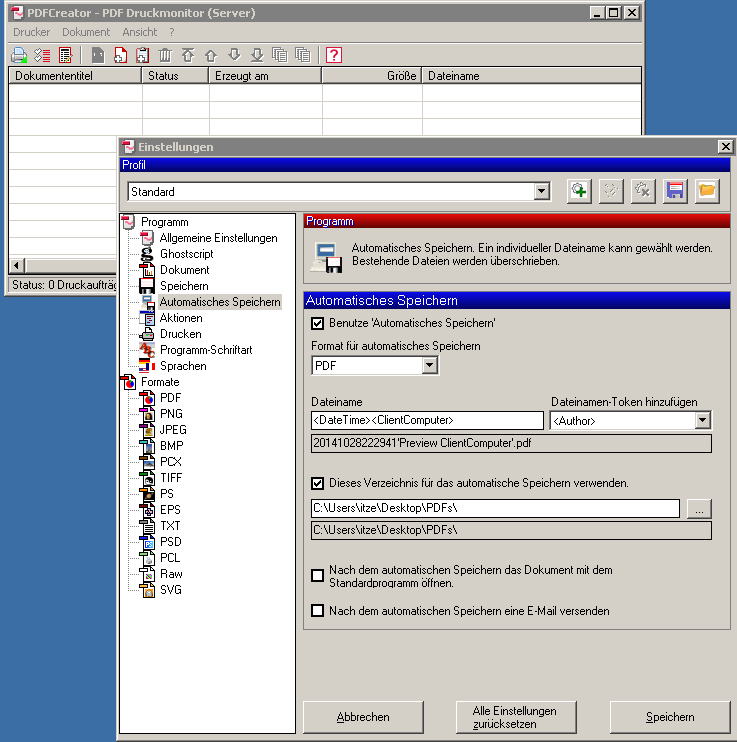Select Raw in the Formate tree
Image resolution: width=737 pixels, height=742 pixels.
171,574
